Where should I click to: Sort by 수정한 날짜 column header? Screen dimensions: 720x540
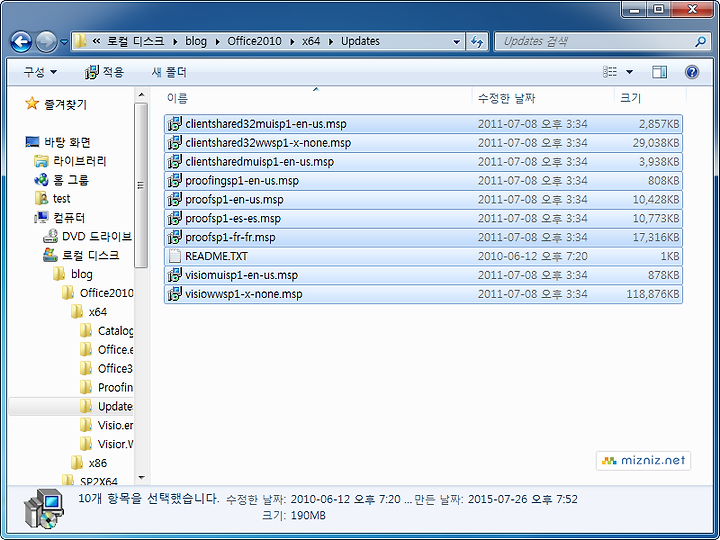point(506,98)
